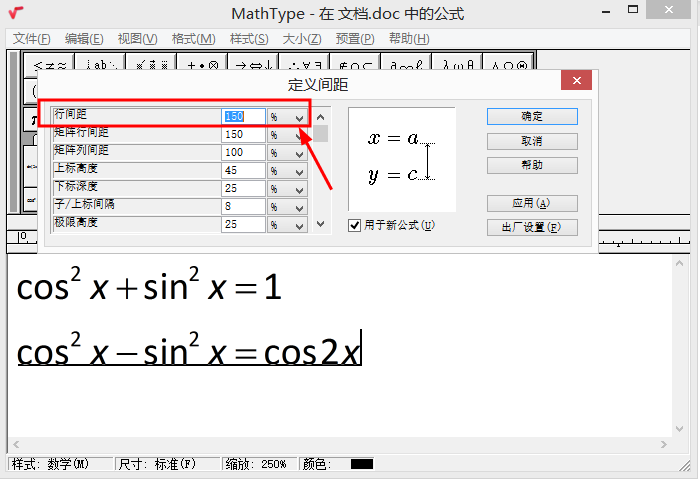Open the 帮助(H) menu

409,39
